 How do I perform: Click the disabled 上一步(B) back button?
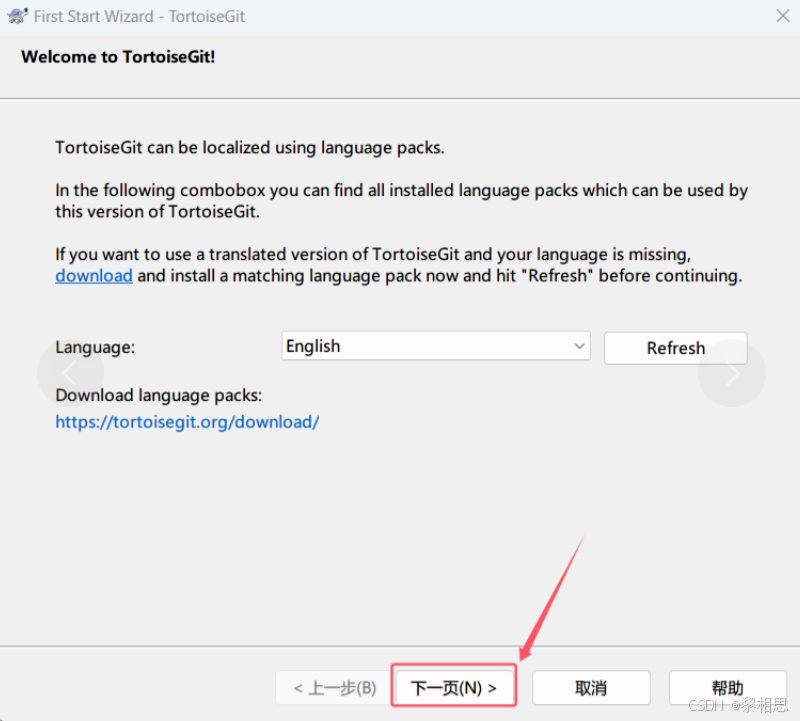click(x=334, y=688)
